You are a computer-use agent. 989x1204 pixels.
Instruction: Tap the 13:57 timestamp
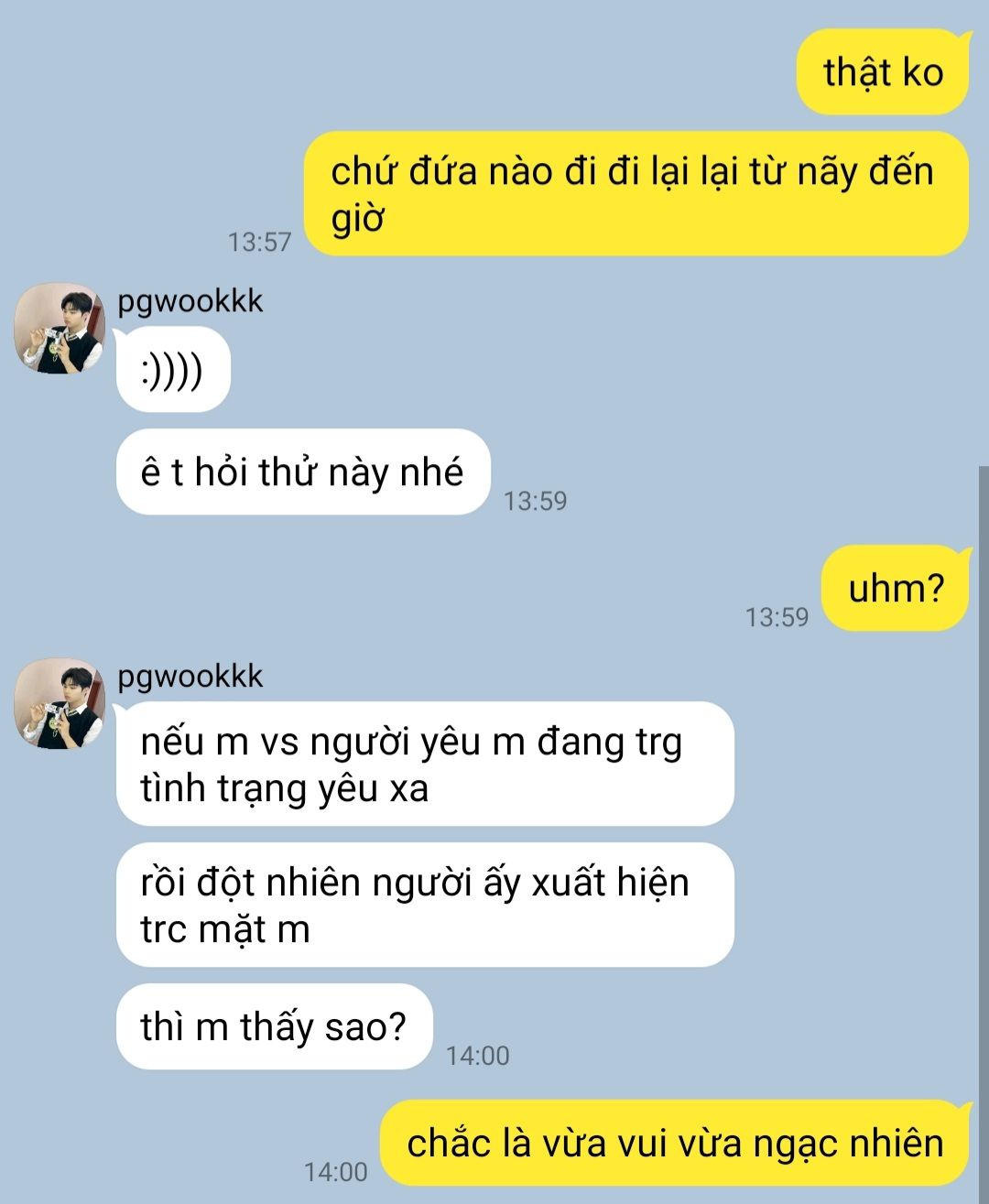[259, 242]
